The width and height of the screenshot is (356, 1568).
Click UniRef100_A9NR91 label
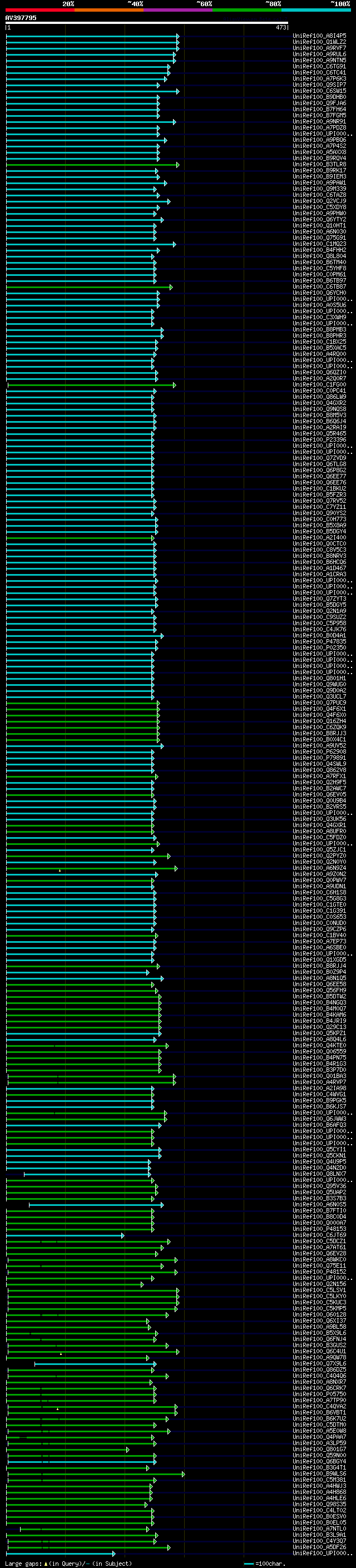(319, 122)
